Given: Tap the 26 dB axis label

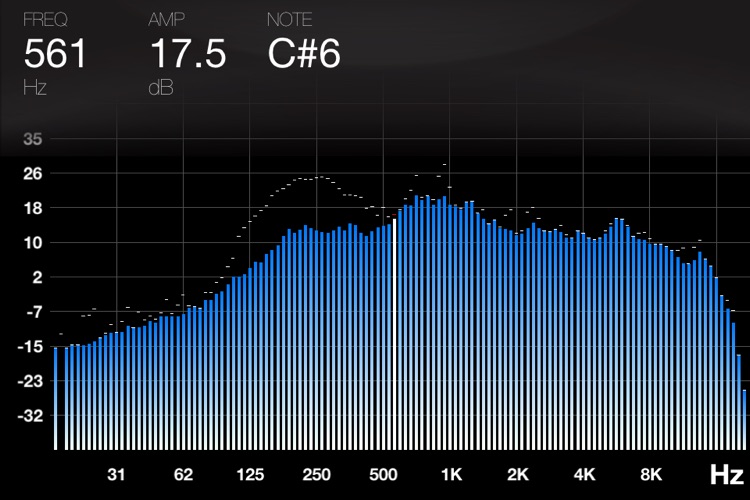Looking at the screenshot, I should click(33, 174).
